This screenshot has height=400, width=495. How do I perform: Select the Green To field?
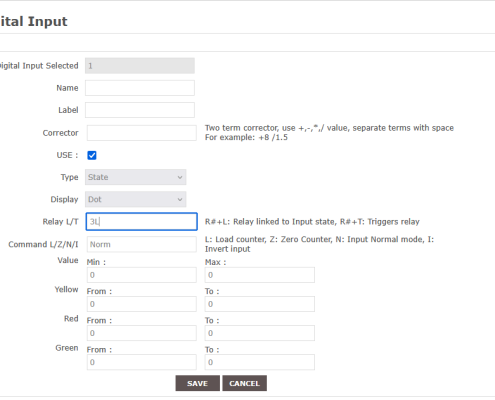pyautogui.click(x=260, y=362)
